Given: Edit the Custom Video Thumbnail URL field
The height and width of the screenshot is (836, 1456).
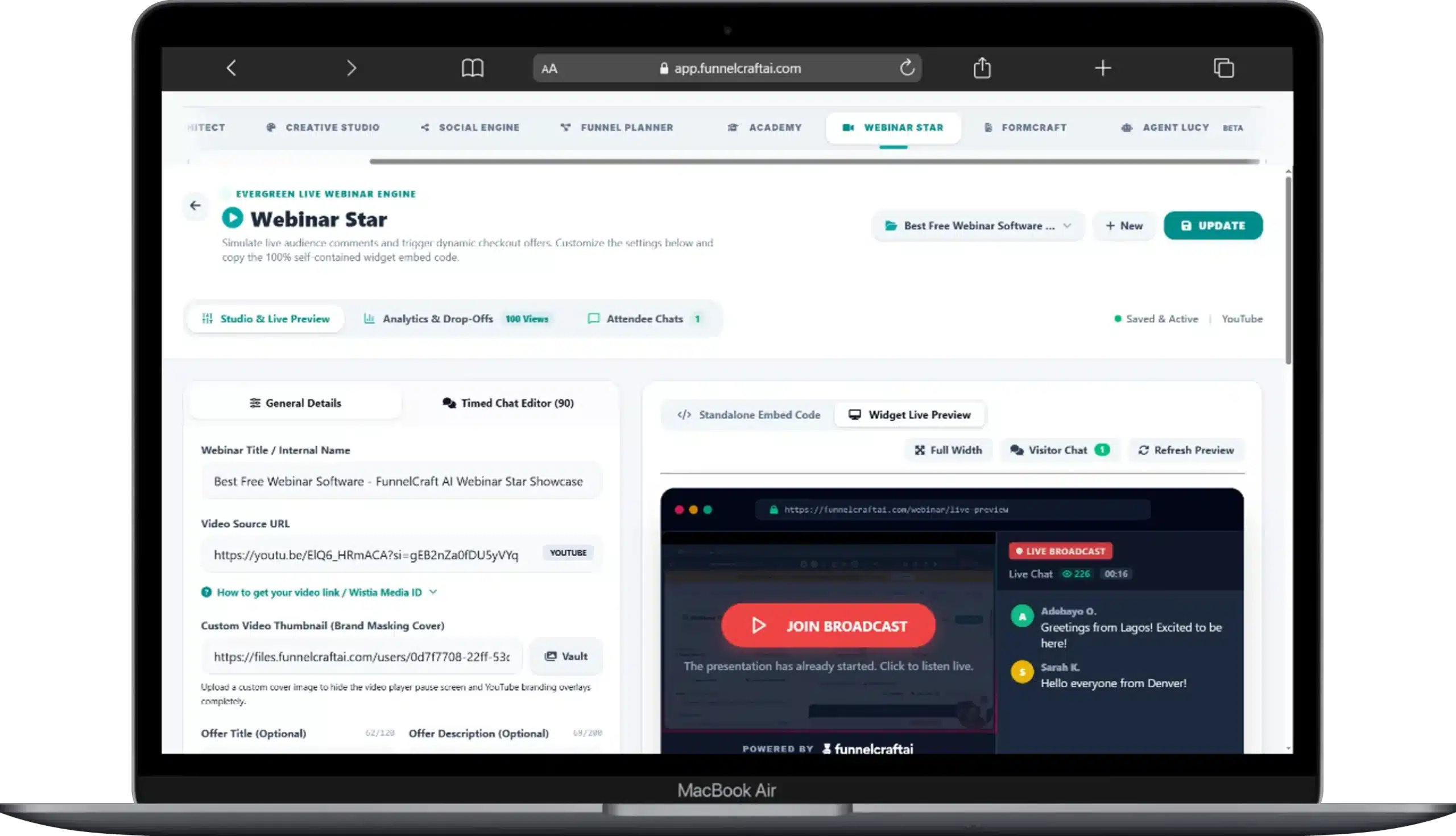Looking at the screenshot, I should click(x=362, y=657).
